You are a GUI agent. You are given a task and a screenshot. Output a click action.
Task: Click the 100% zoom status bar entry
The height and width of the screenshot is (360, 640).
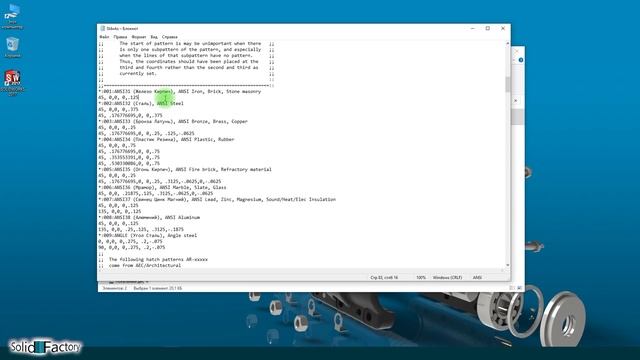(421, 278)
